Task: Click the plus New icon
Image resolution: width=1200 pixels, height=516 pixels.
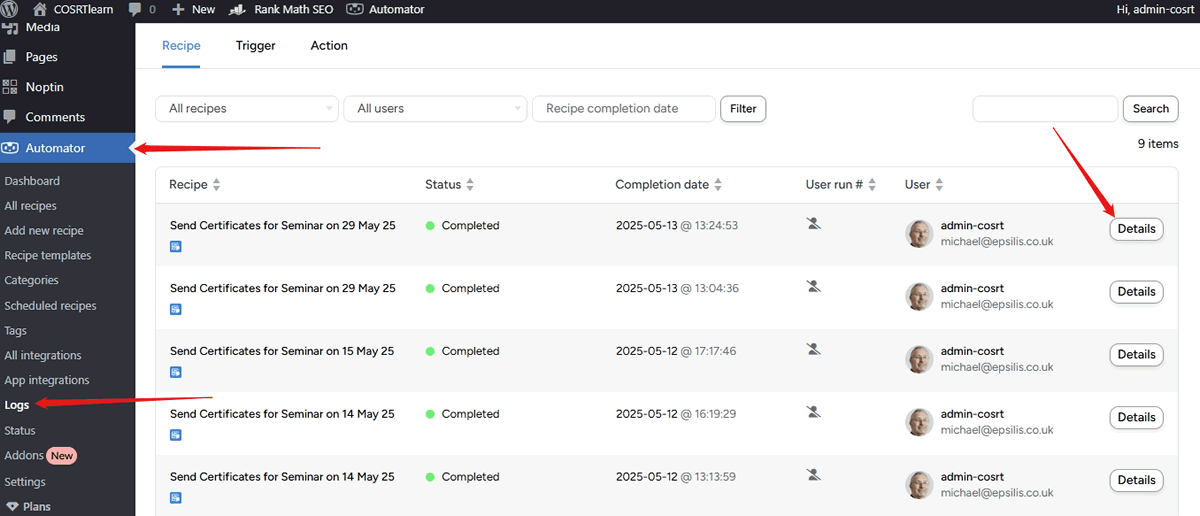Action: (179, 9)
